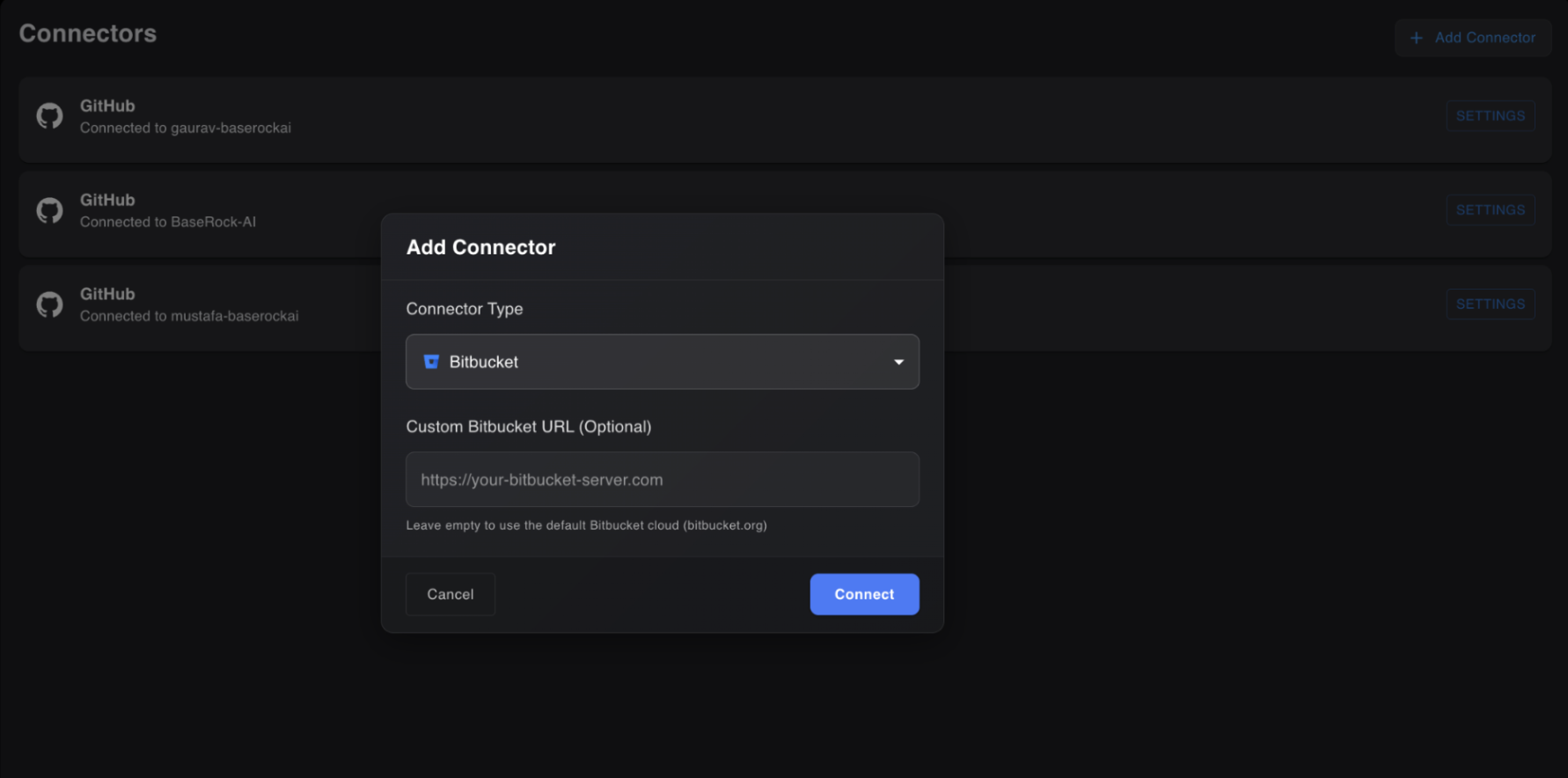
Task: Open the Bitbucket connector type selector
Action: (x=661, y=362)
